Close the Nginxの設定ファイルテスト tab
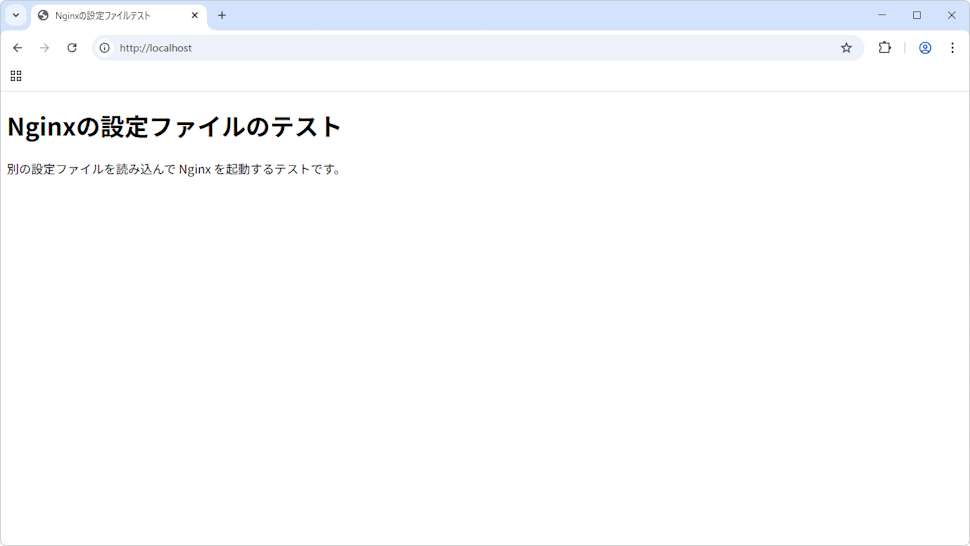This screenshot has height=546, width=970. (194, 15)
